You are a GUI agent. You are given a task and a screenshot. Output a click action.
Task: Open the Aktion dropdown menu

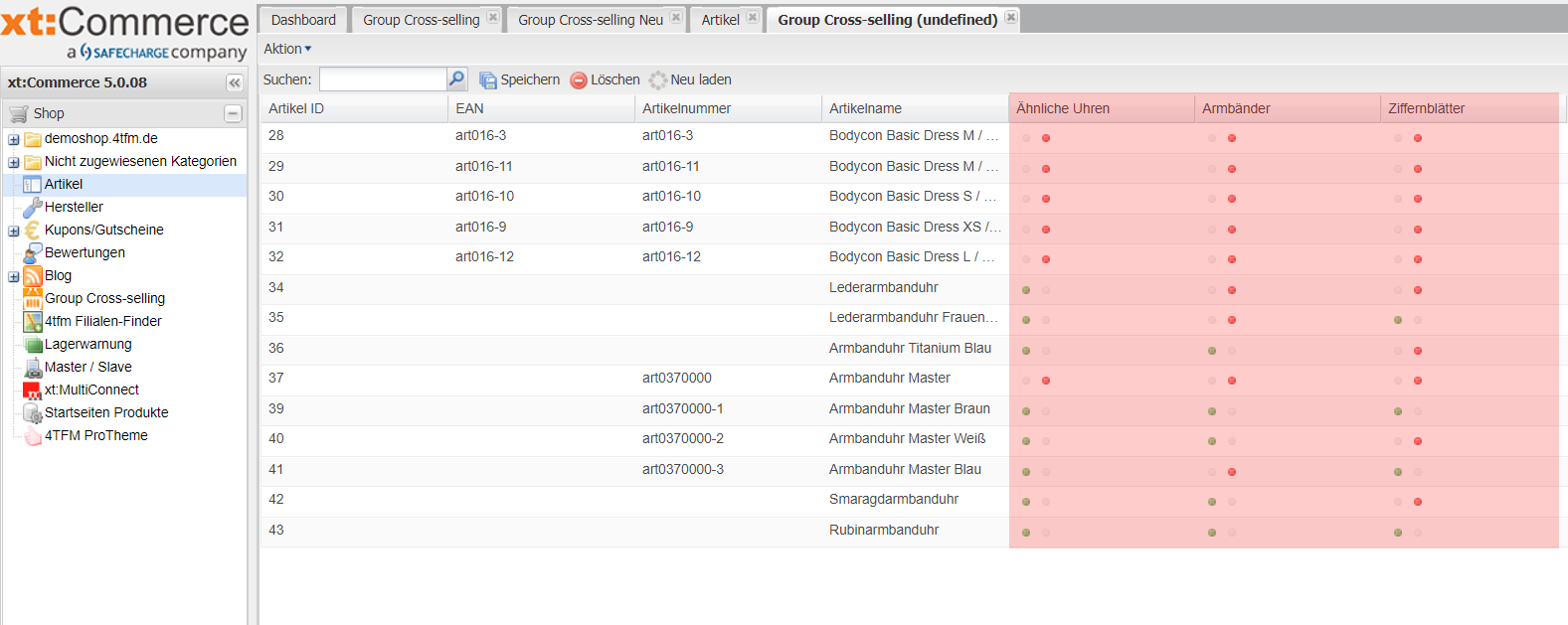pyautogui.click(x=287, y=49)
